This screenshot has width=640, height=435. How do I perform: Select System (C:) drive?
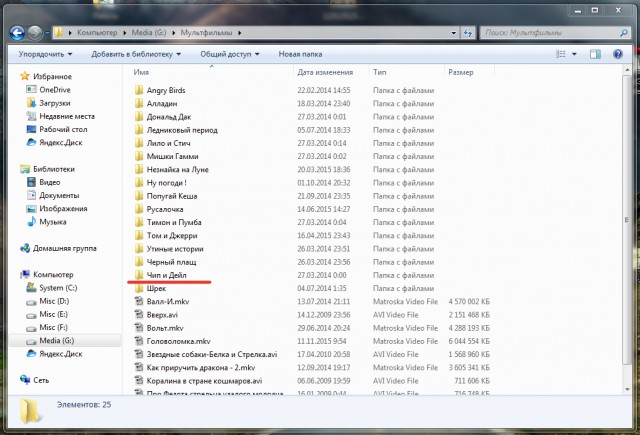click(x=58, y=288)
